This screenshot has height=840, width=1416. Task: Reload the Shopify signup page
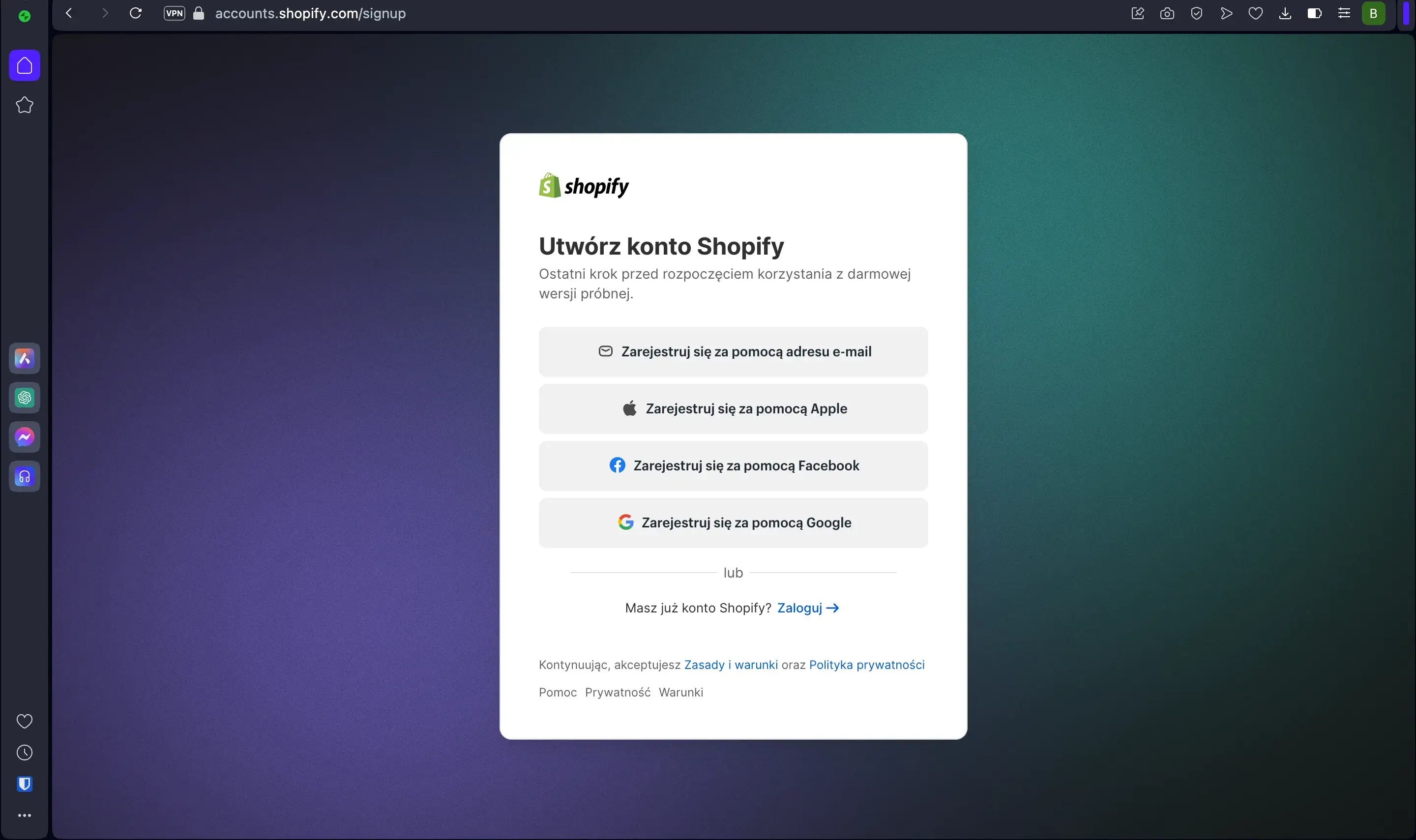135,13
